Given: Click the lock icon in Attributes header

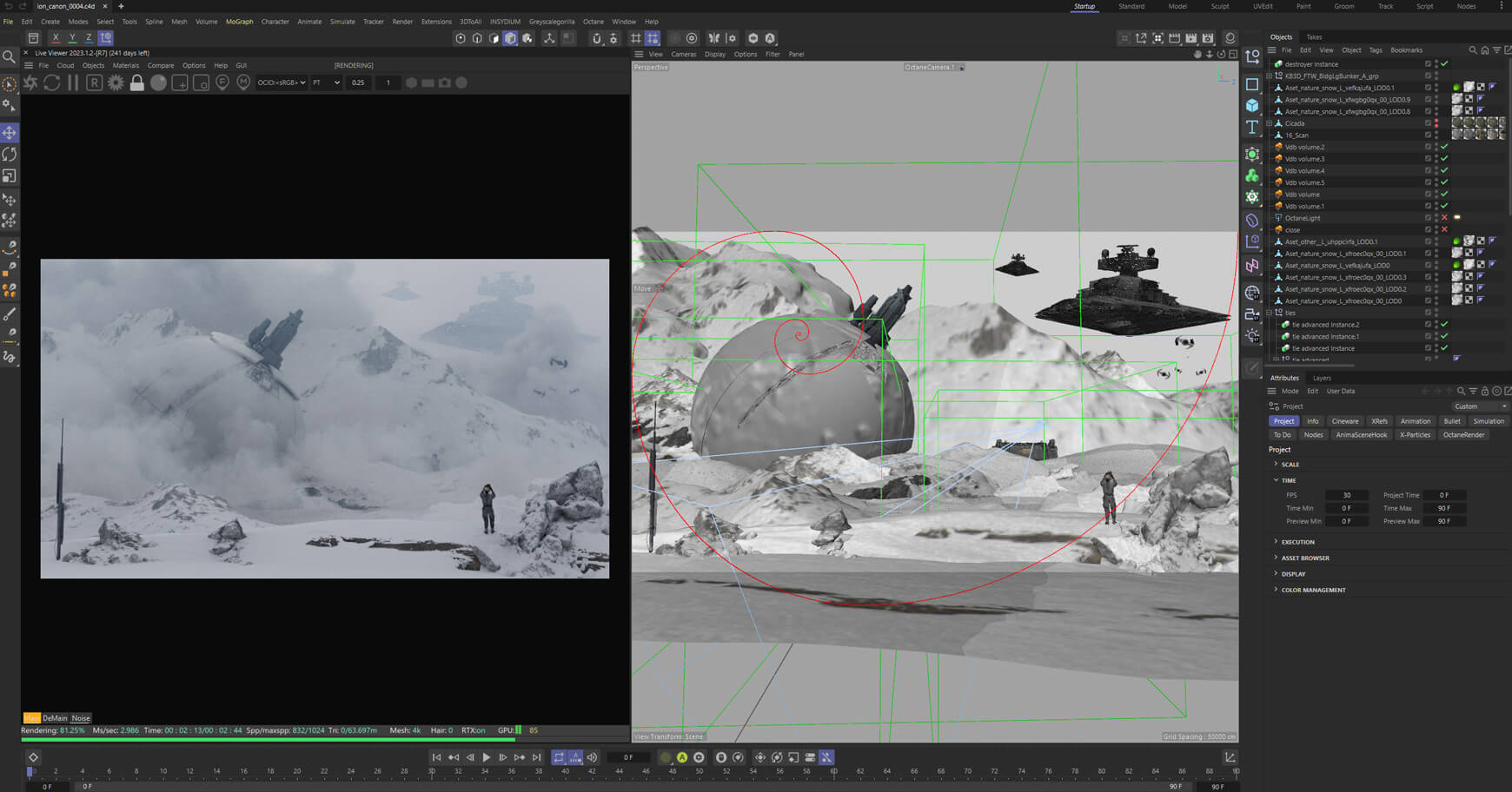Looking at the screenshot, I should tap(1485, 392).
